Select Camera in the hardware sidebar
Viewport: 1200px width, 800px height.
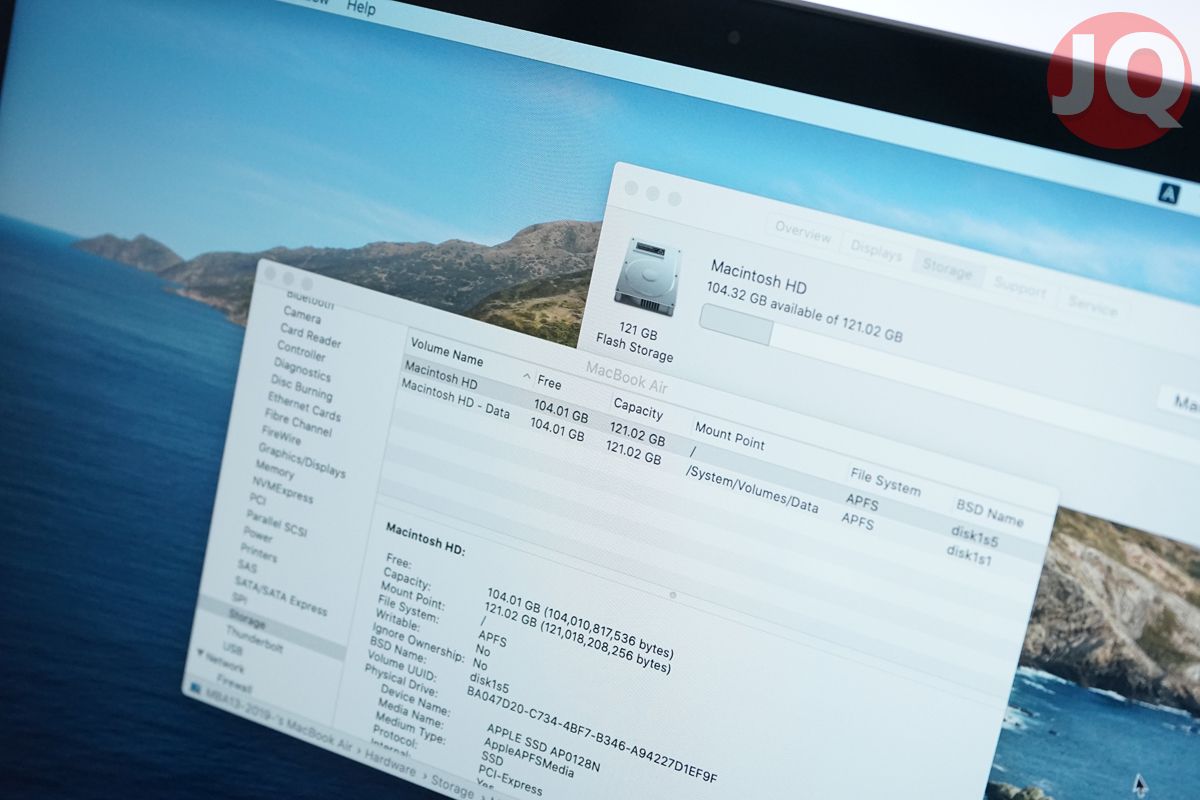[302, 316]
